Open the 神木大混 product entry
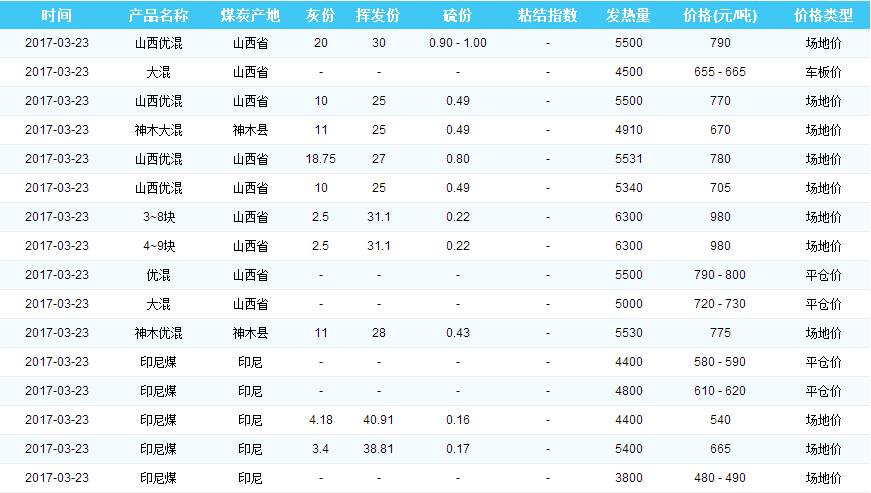 158,130
